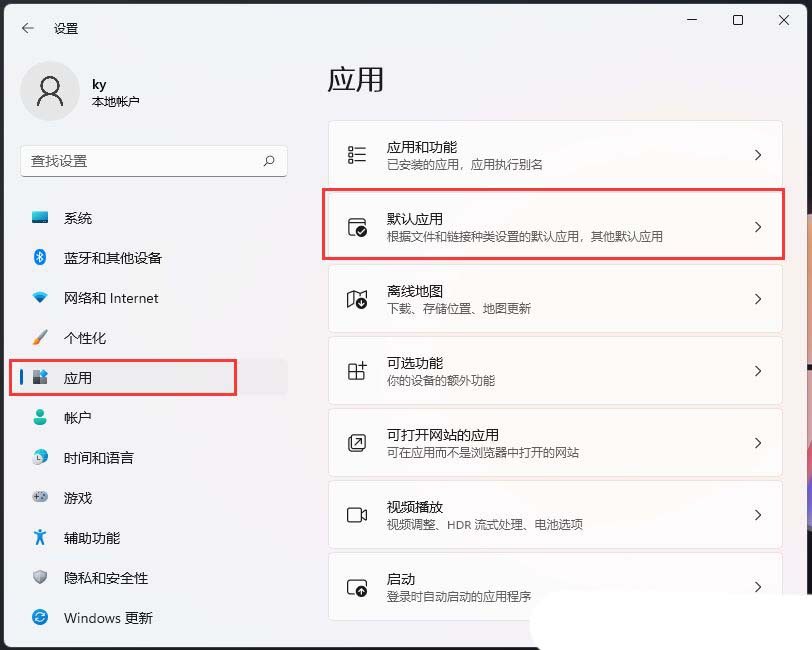This screenshot has height=650, width=812.
Task: Click the search magnifier icon
Action: coord(269,161)
